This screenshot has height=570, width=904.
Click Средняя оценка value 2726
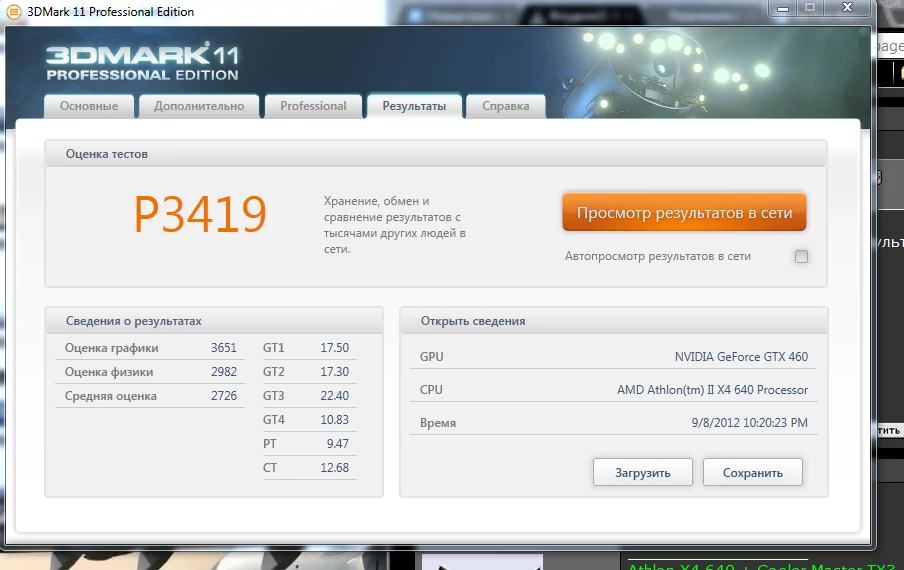point(224,396)
